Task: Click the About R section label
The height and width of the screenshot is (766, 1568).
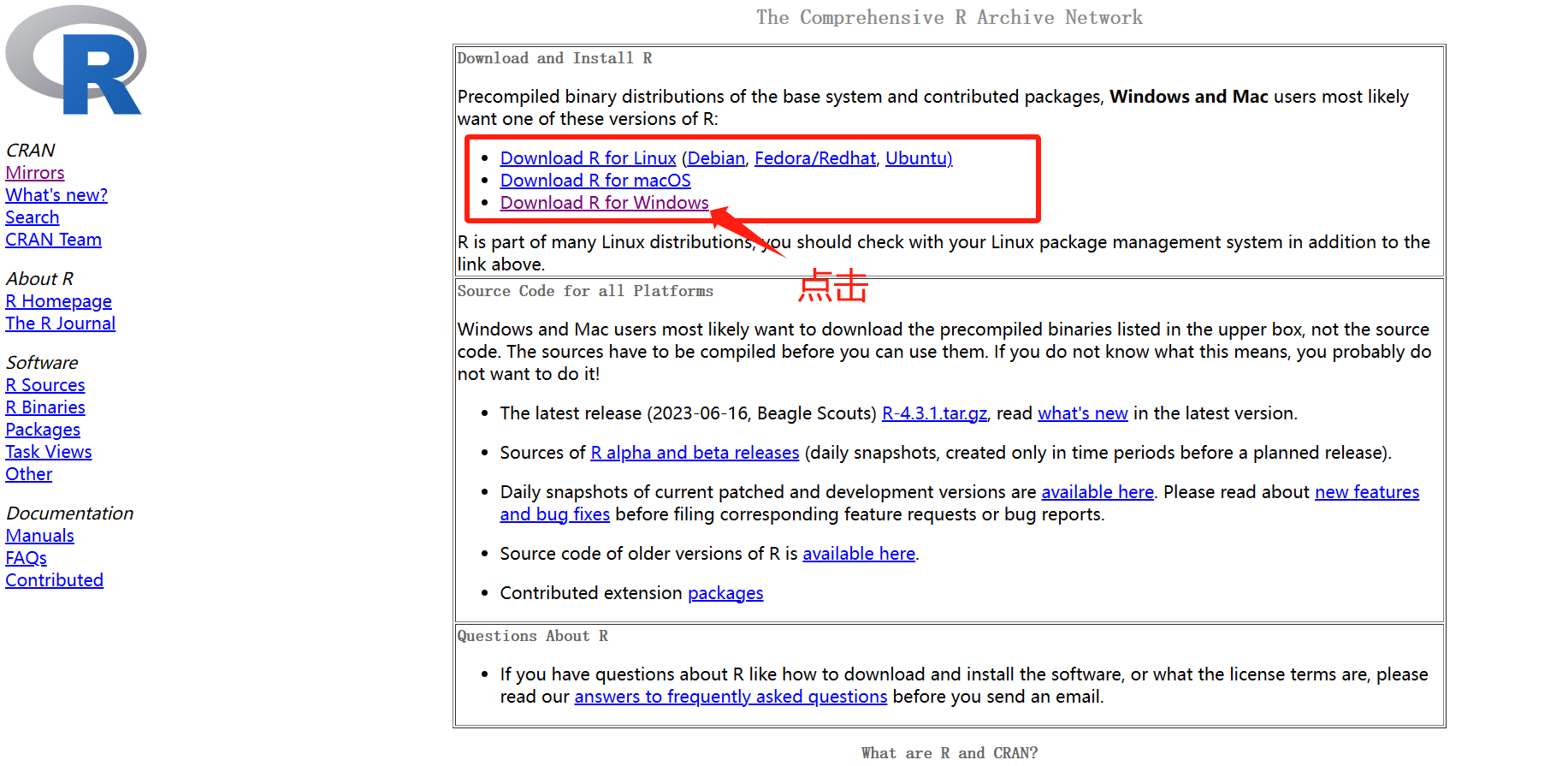Action: click(x=39, y=279)
